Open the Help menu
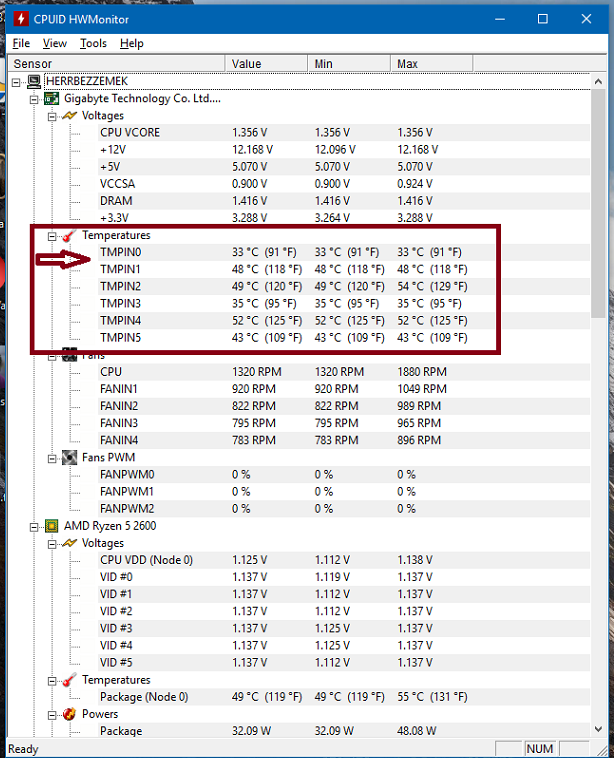This screenshot has height=758, width=614. click(x=132, y=44)
